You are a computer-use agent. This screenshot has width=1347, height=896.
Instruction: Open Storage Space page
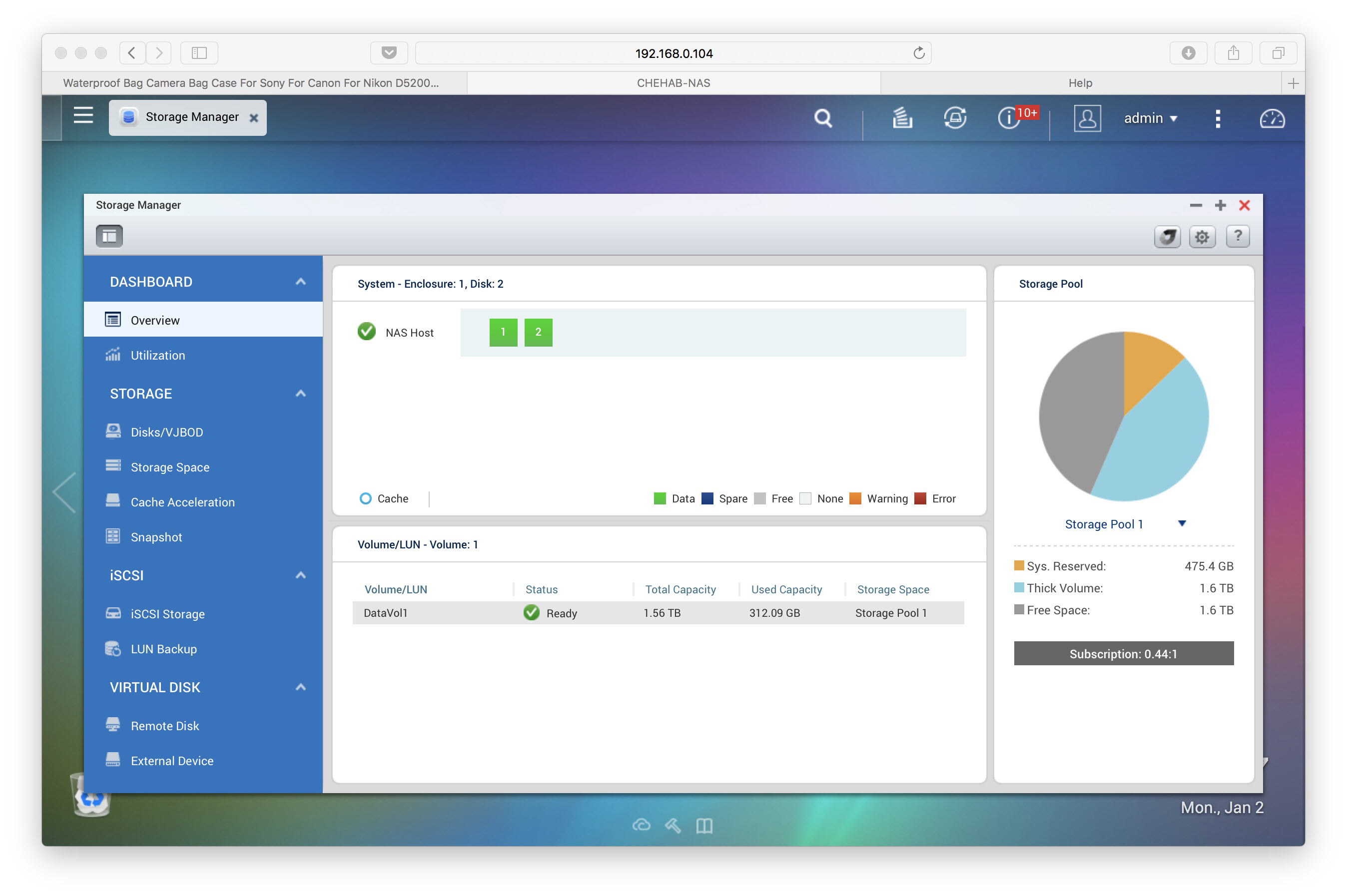(203, 467)
